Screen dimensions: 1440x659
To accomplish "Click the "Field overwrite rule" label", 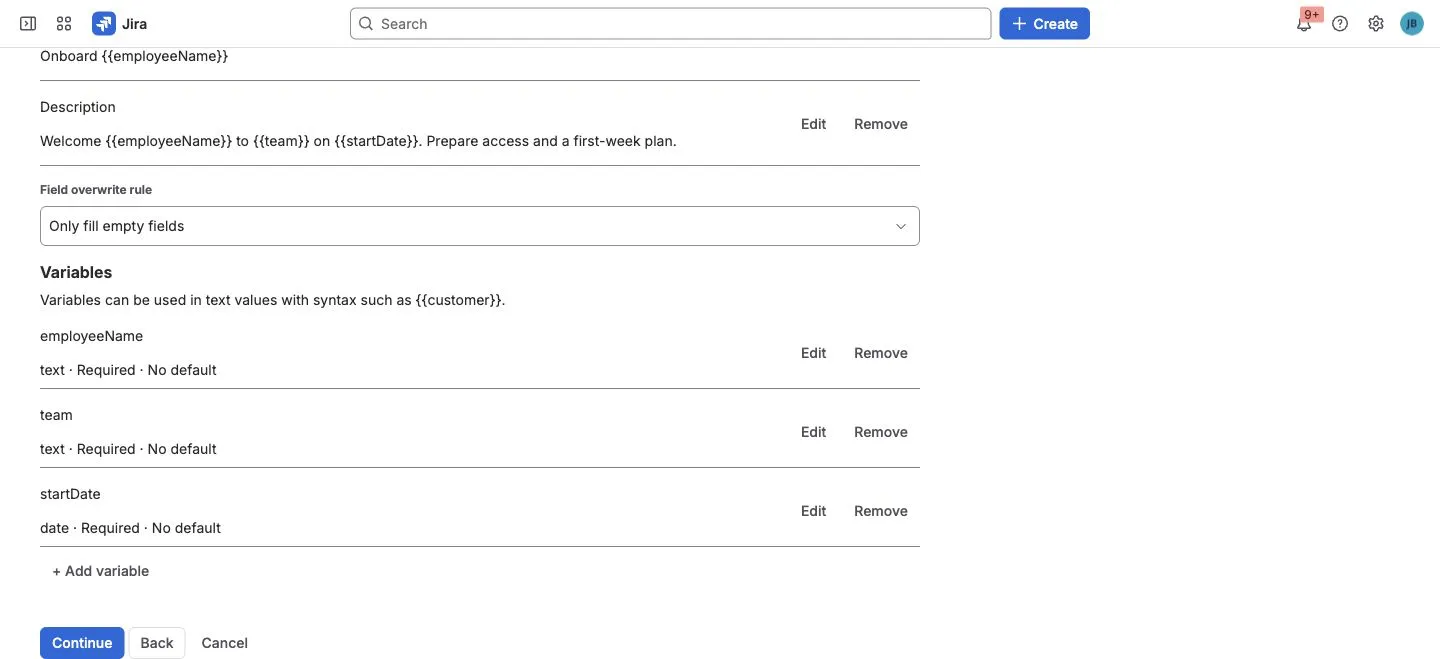I will (x=96, y=189).
